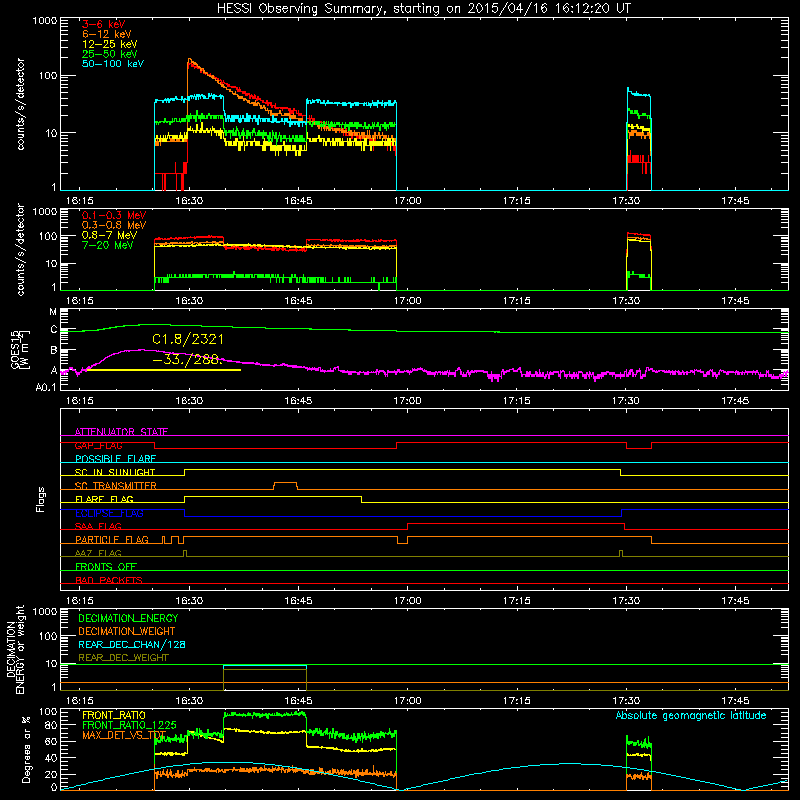Click the -33./288. position annotation
The width and height of the screenshot is (800, 800).
click(188, 360)
